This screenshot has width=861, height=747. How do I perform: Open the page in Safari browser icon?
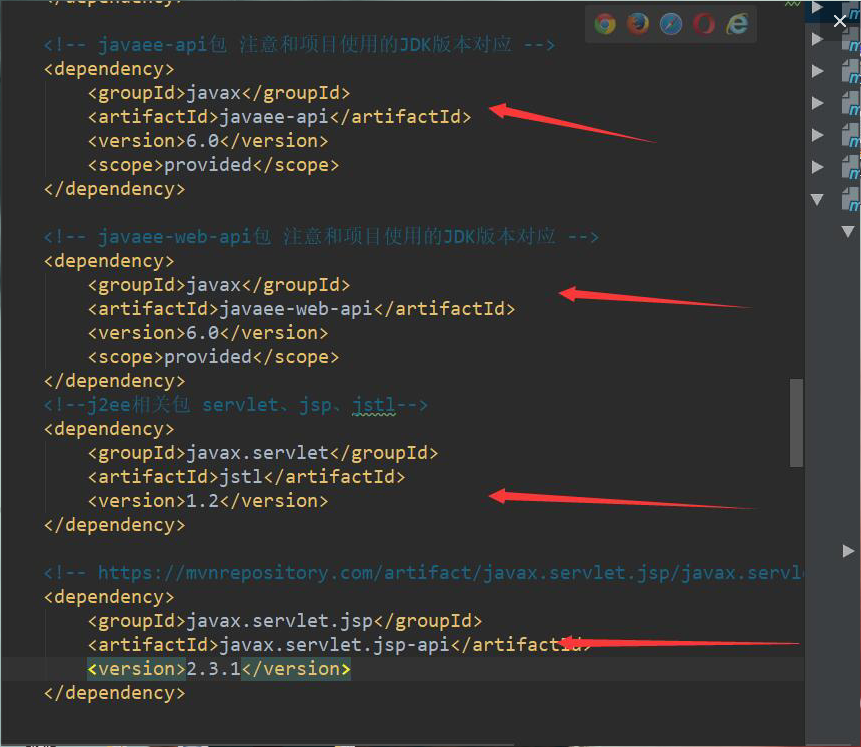[671, 24]
